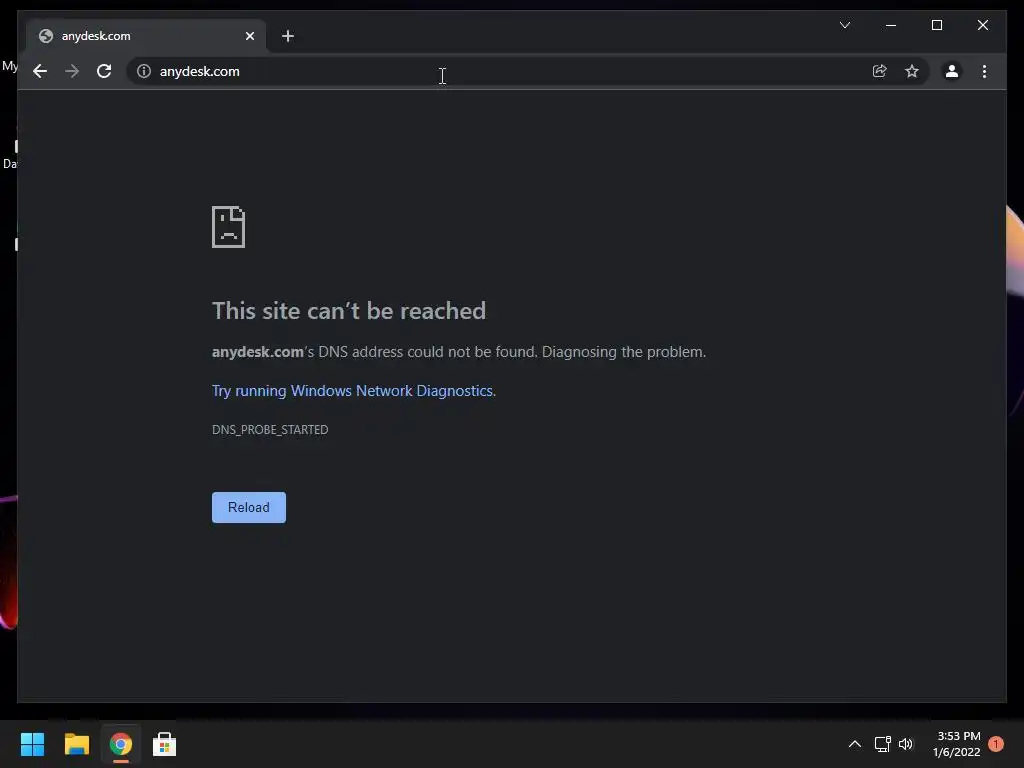Open the Windows Start menu
This screenshot has width=1024, height=768.
click(x=33, y=744)
